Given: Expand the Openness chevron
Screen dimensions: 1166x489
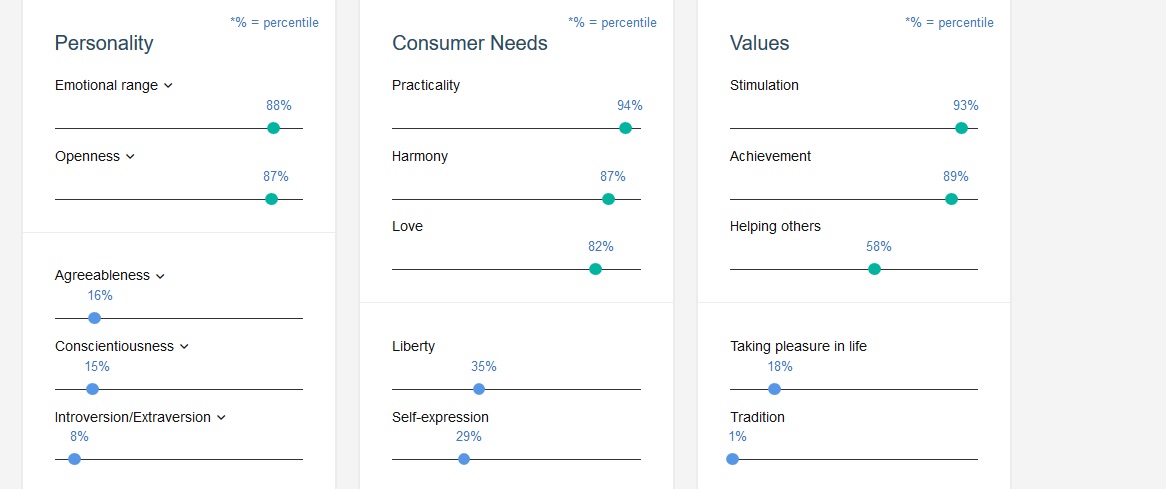Looking at the screenshot, I should (130, 157).
